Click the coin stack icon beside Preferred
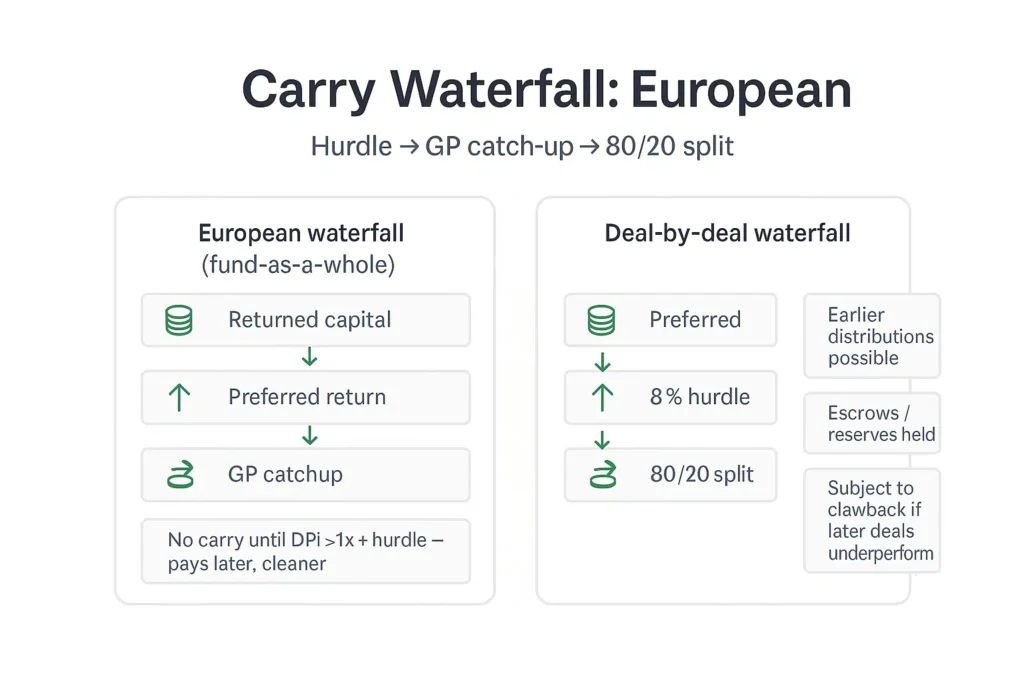The height and width of the screenshot is (683, 1024). pos(601,320)
